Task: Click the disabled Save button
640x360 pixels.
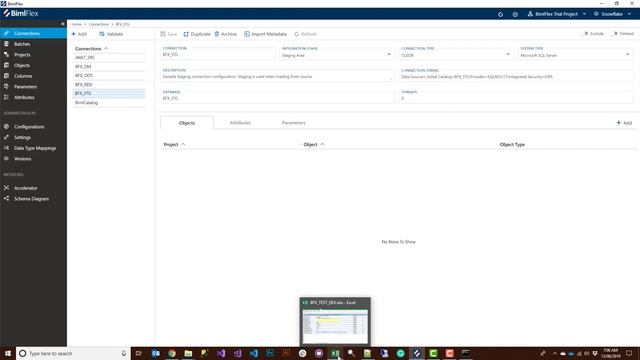Action: pos(169,34)
